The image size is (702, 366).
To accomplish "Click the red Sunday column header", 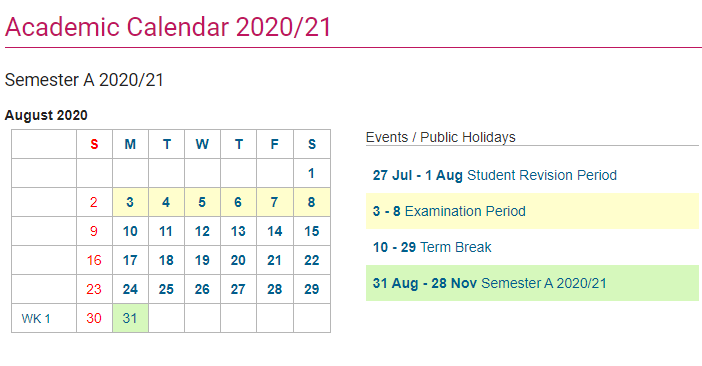I will click(x=94, y=144).
